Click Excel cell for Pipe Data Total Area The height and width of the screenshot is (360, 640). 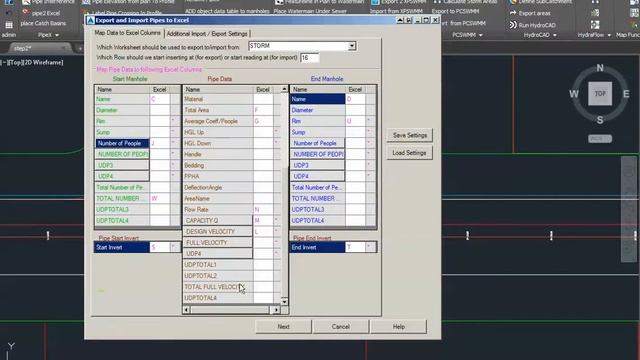[263, 110]
